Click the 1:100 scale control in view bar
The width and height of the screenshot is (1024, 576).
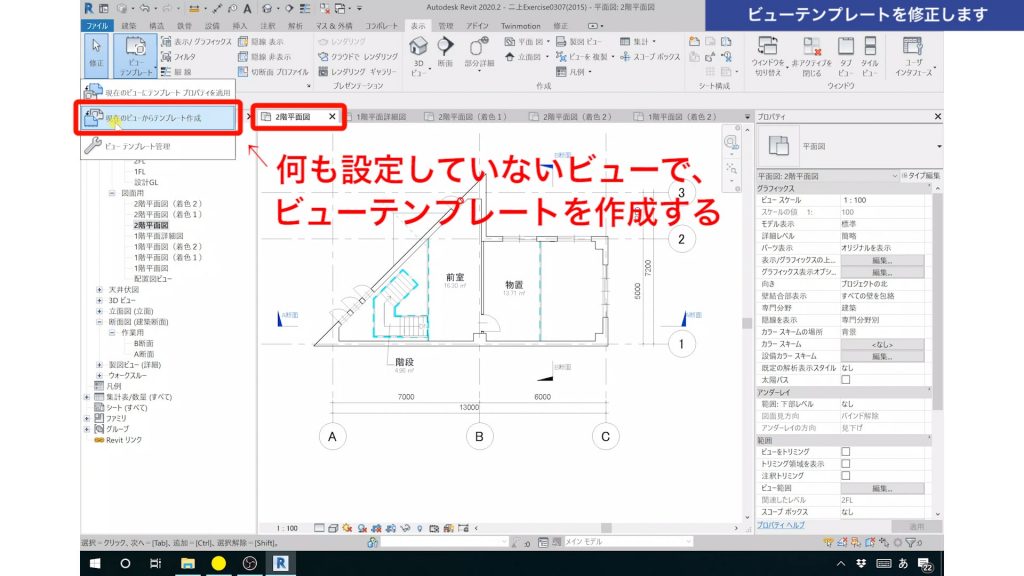(287, 527)
